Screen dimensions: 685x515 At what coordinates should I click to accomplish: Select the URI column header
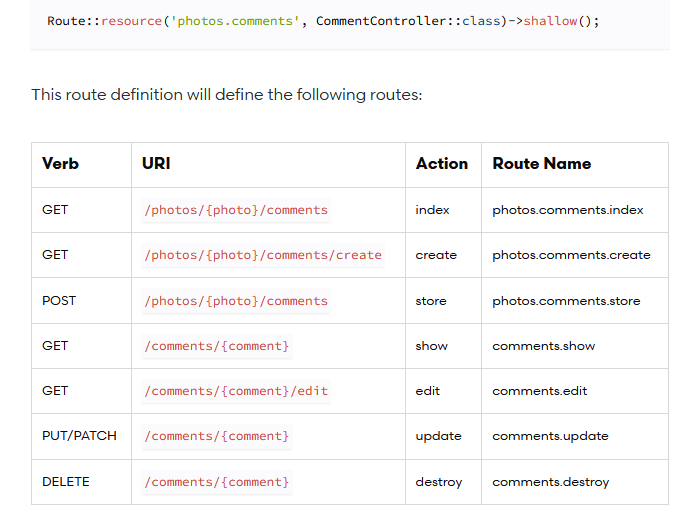[157, 164]
